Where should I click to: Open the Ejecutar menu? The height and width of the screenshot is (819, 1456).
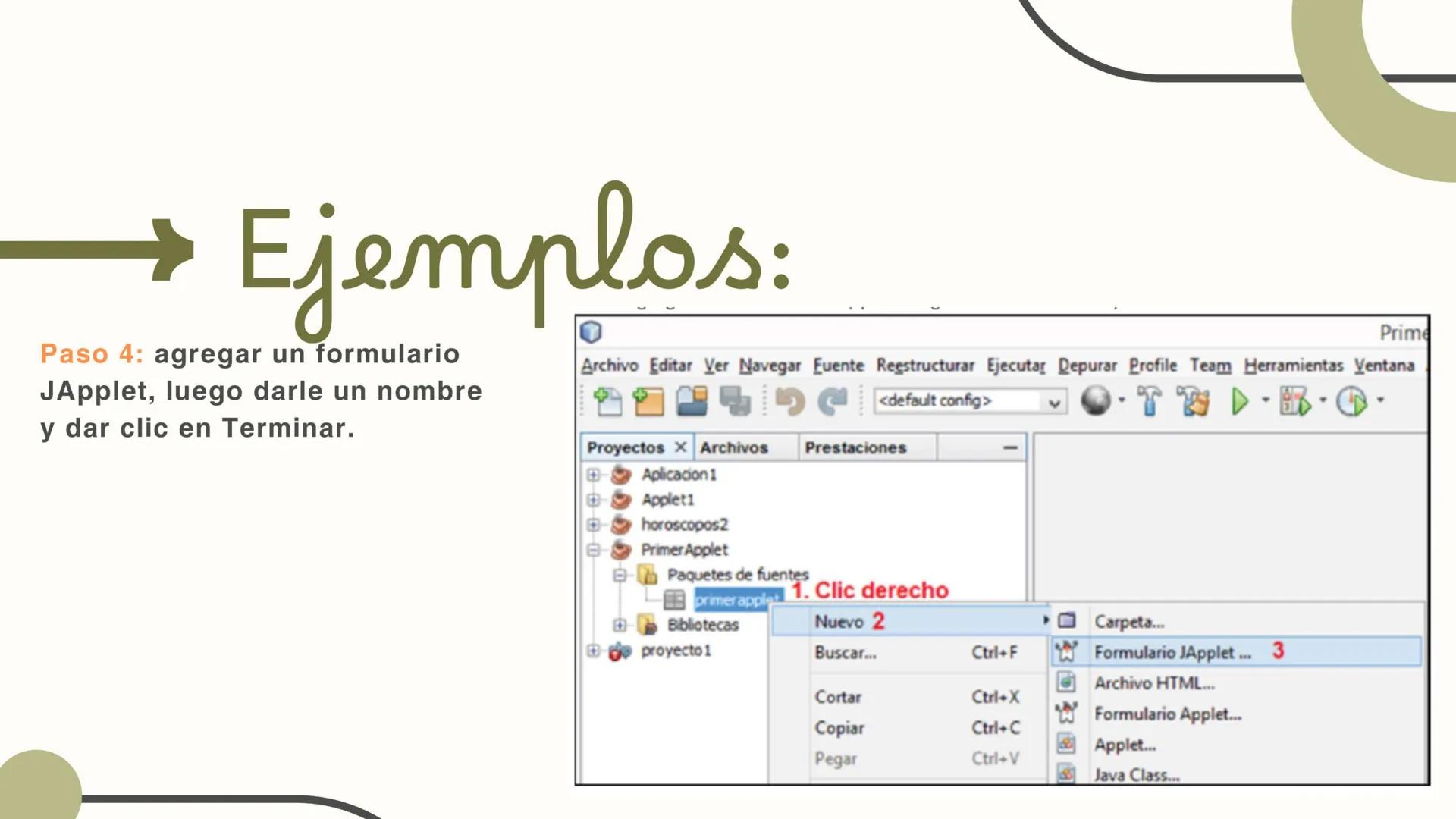(1016, 366)
